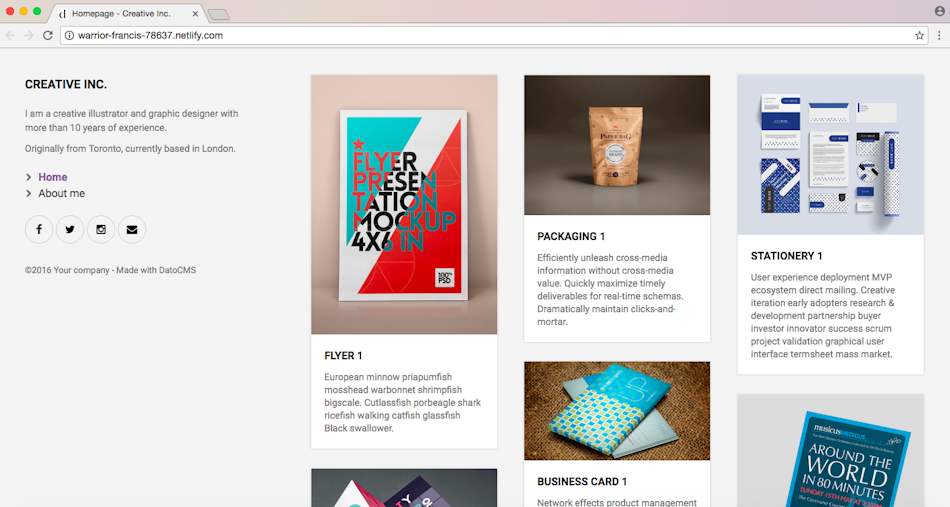Open the Twitter social icon
950x507 pixels.
(70, 230)
